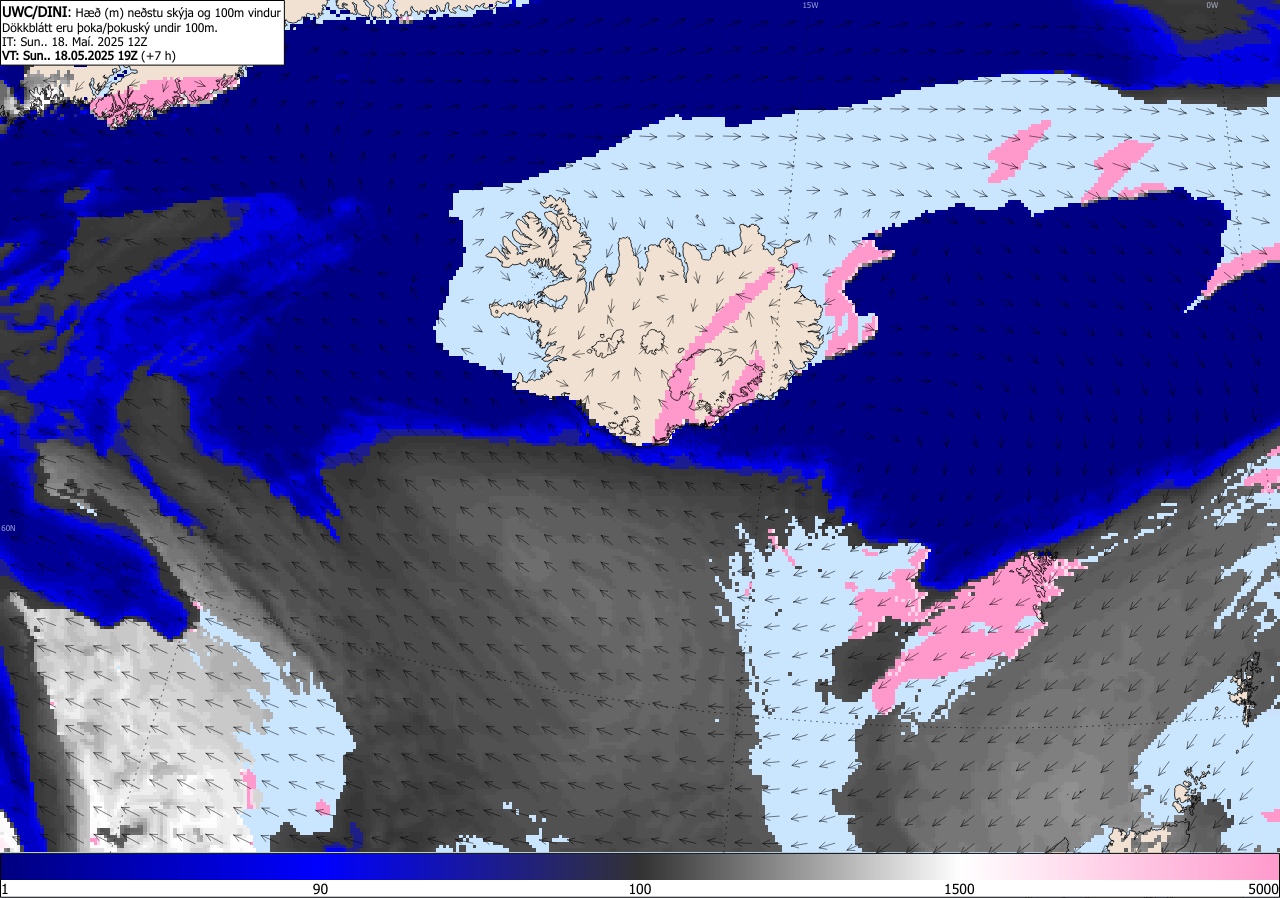The image size is (1280, 898).
Task: Click the 60N latitude label
Action: tap(8, 528)
